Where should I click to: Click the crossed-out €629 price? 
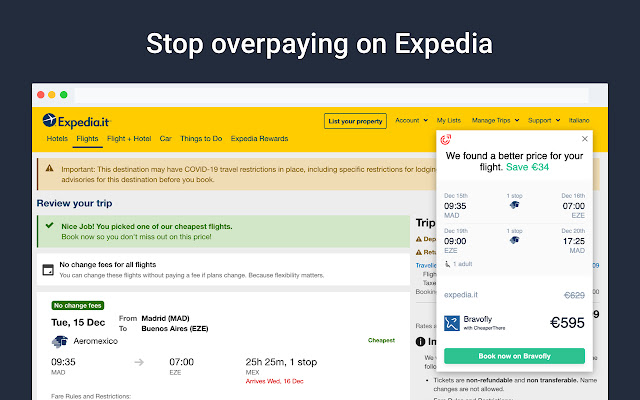(574, 295)
